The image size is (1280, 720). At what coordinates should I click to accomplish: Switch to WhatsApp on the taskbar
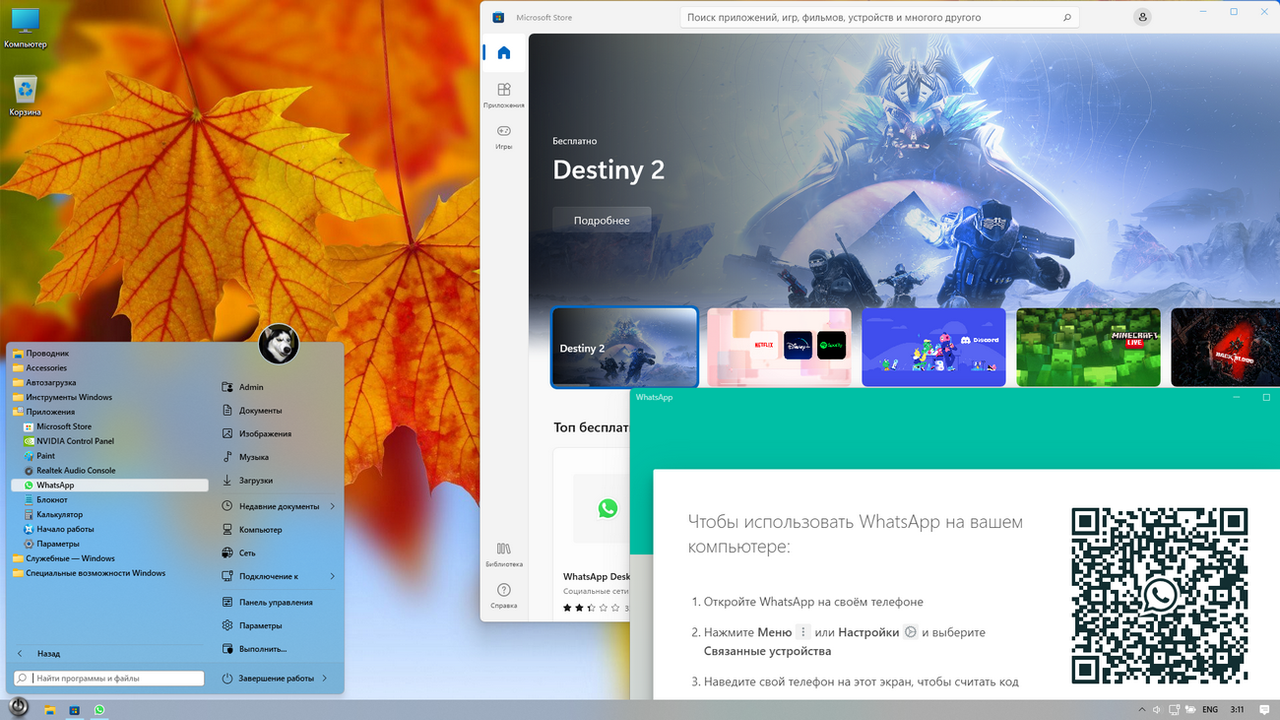tap(100, 710)
